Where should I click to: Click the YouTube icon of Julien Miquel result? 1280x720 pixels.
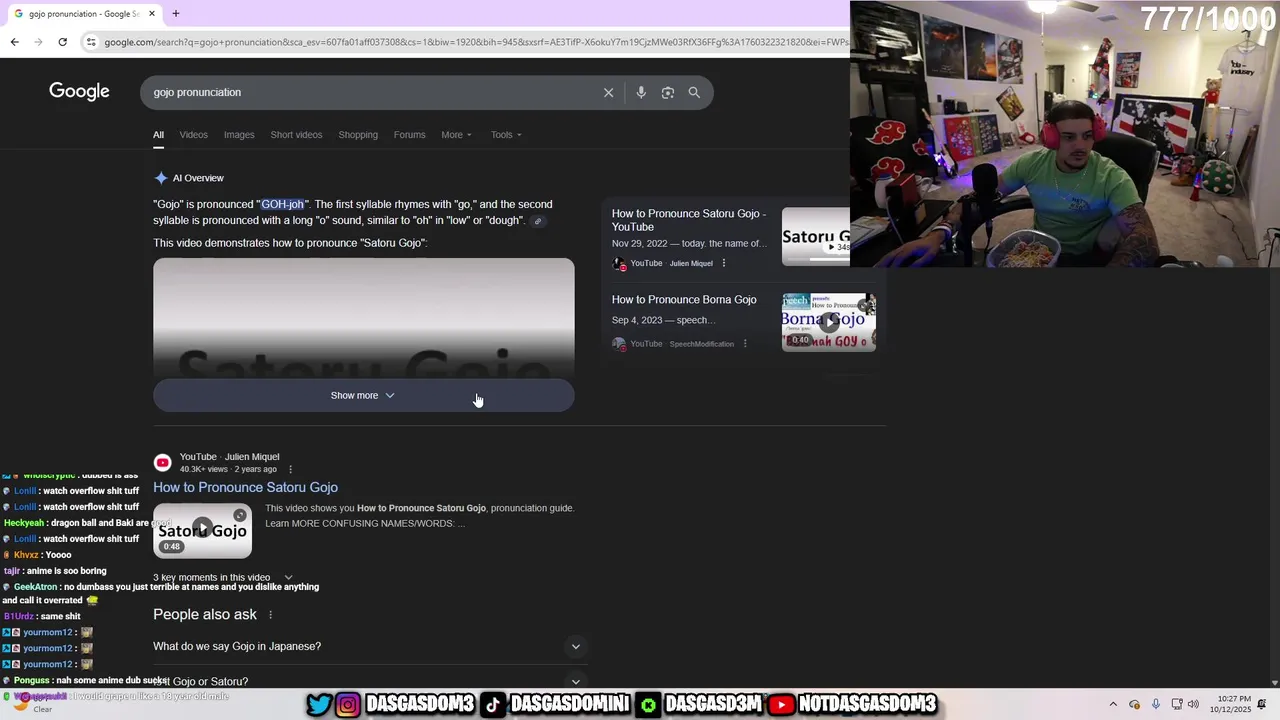click(162, 462)
